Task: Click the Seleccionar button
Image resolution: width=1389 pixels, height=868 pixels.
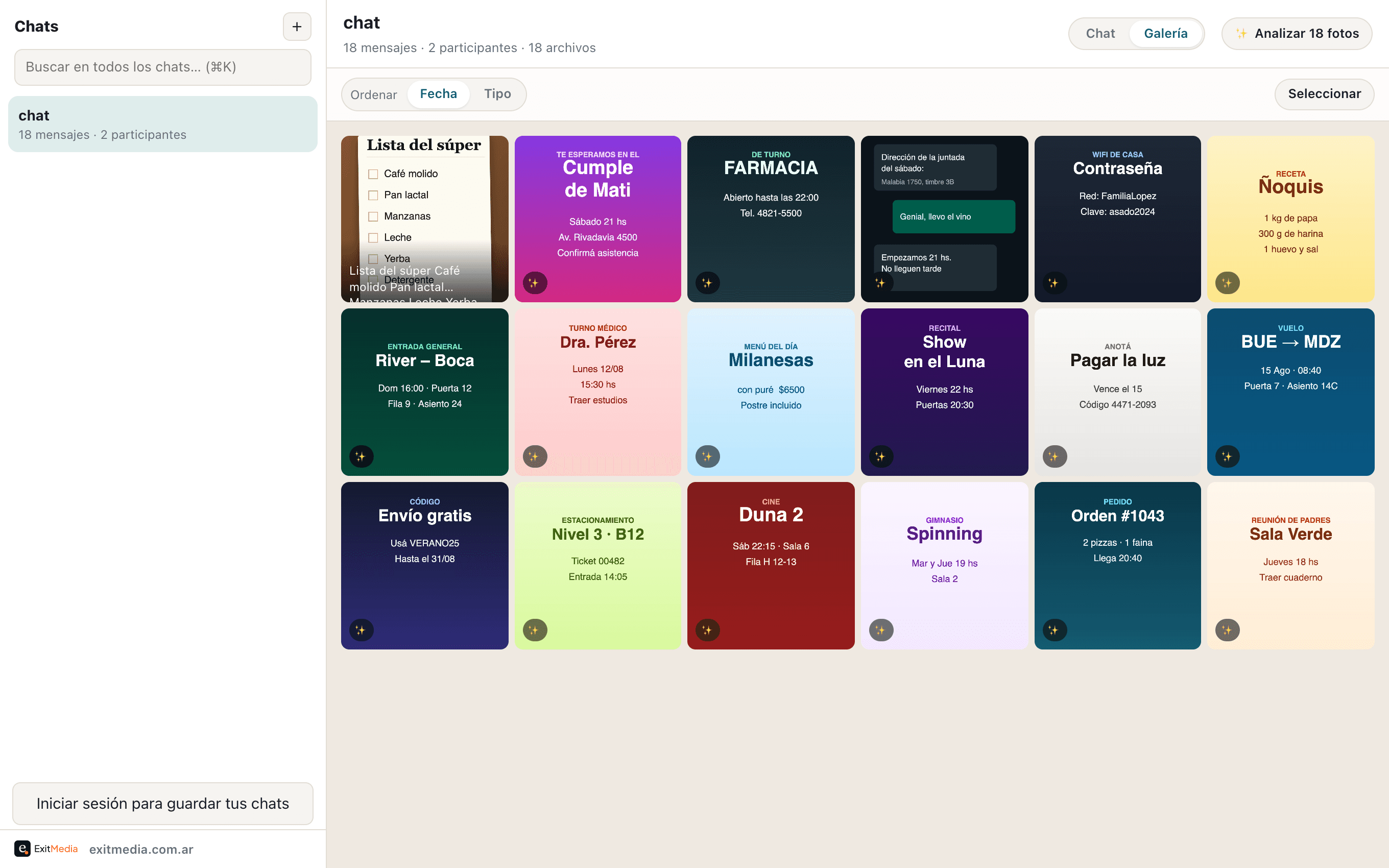Action: (x=1324, y=93)
